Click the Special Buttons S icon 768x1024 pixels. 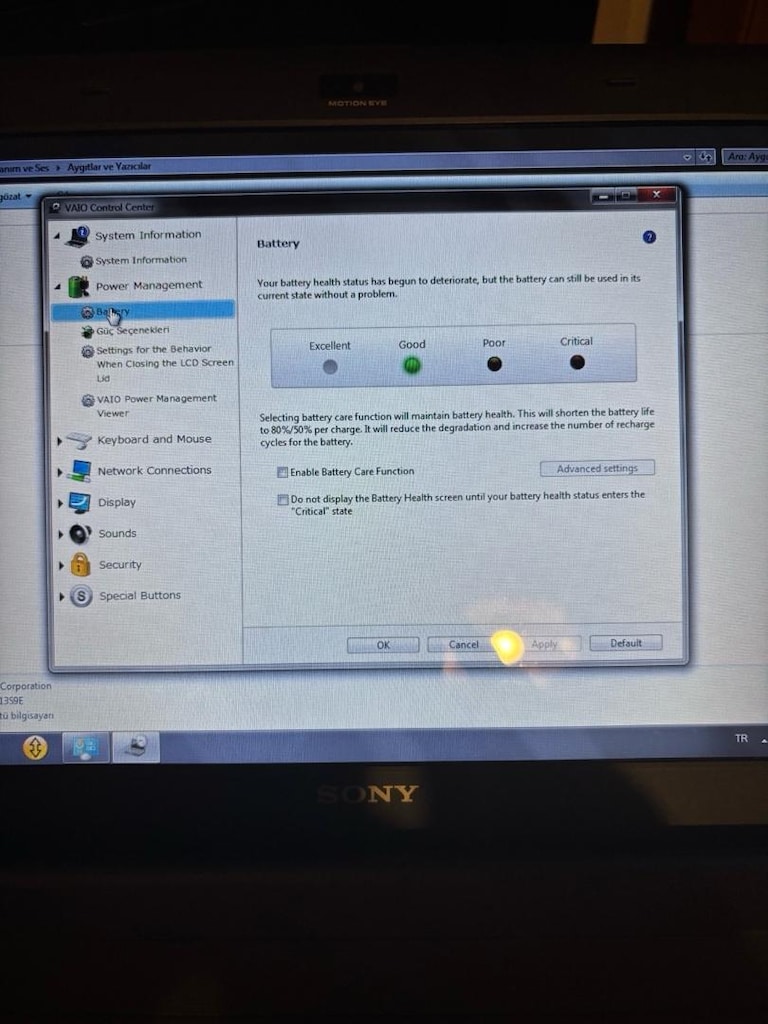click(x=81, y=596)
